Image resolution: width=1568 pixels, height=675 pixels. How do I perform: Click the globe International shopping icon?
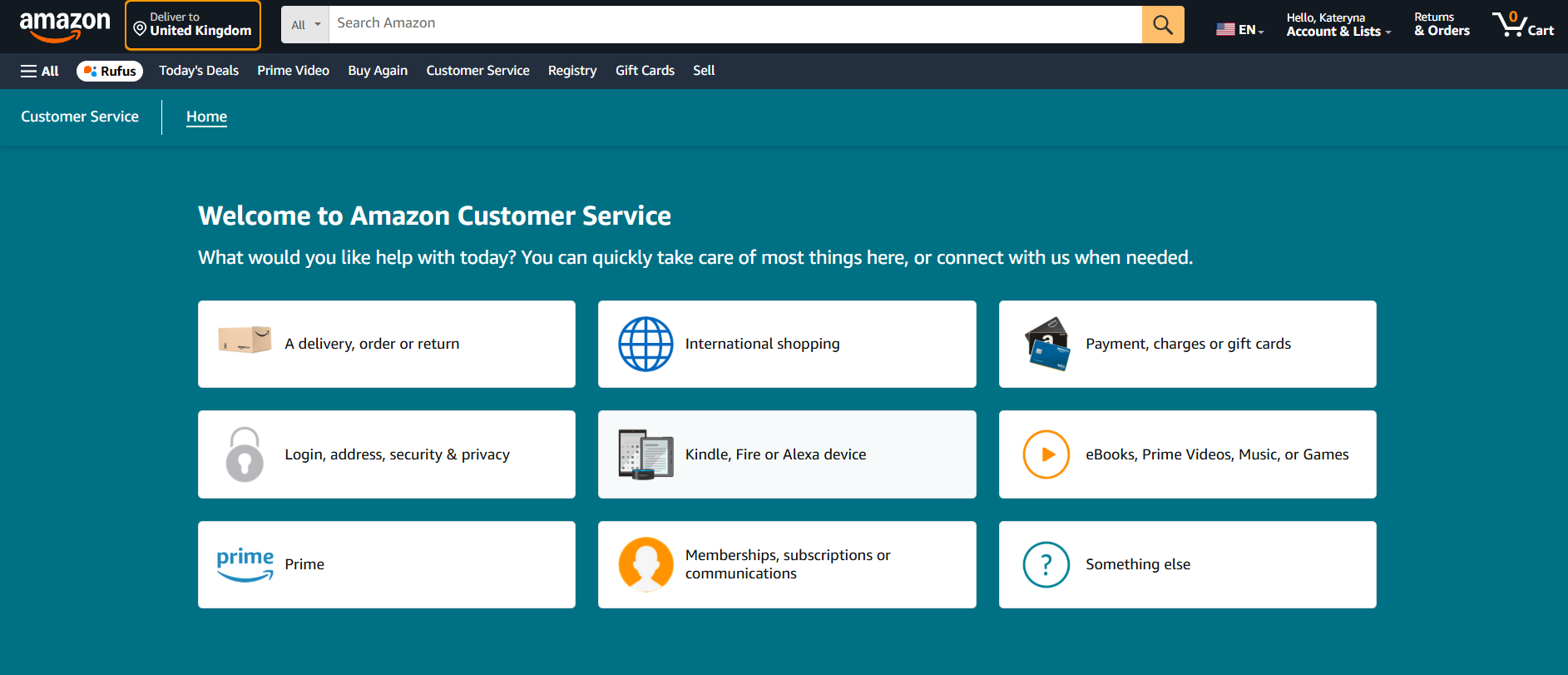click(x=646, y=344)
